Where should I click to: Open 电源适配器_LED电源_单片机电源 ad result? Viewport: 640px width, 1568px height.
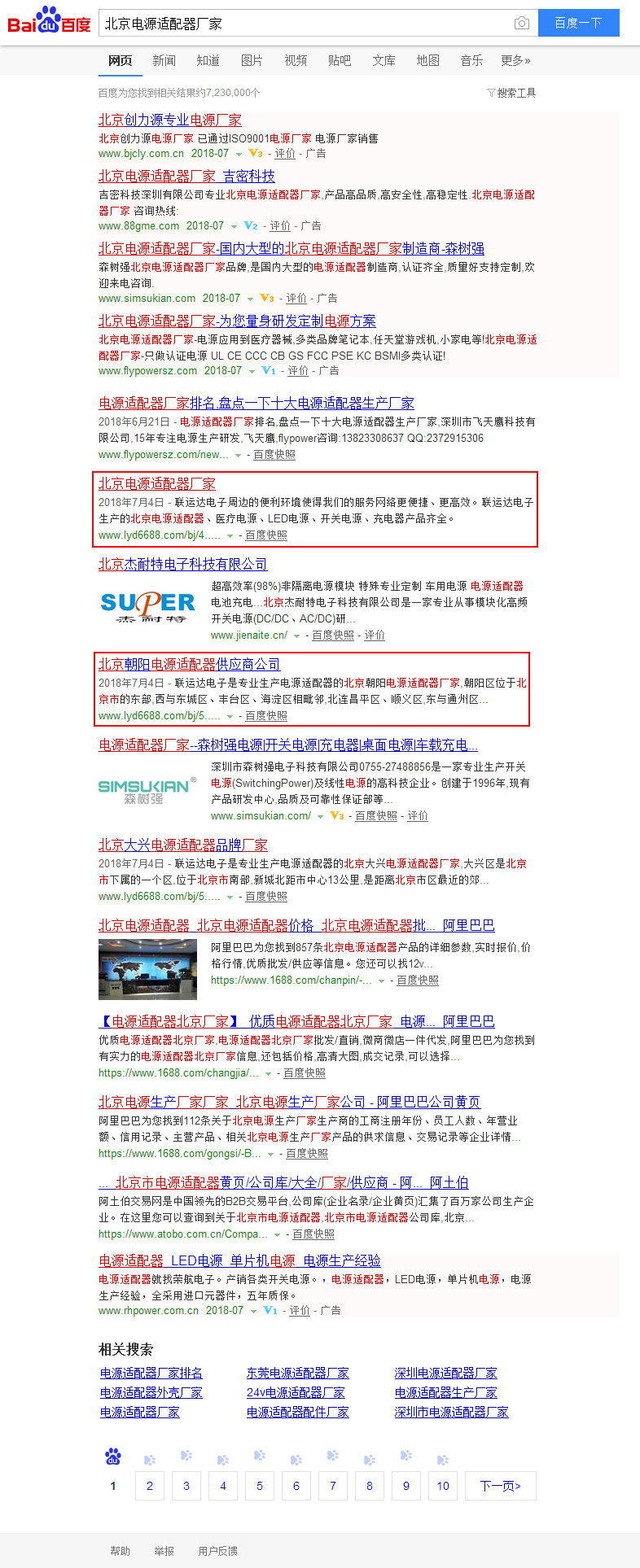[239, 1260]
